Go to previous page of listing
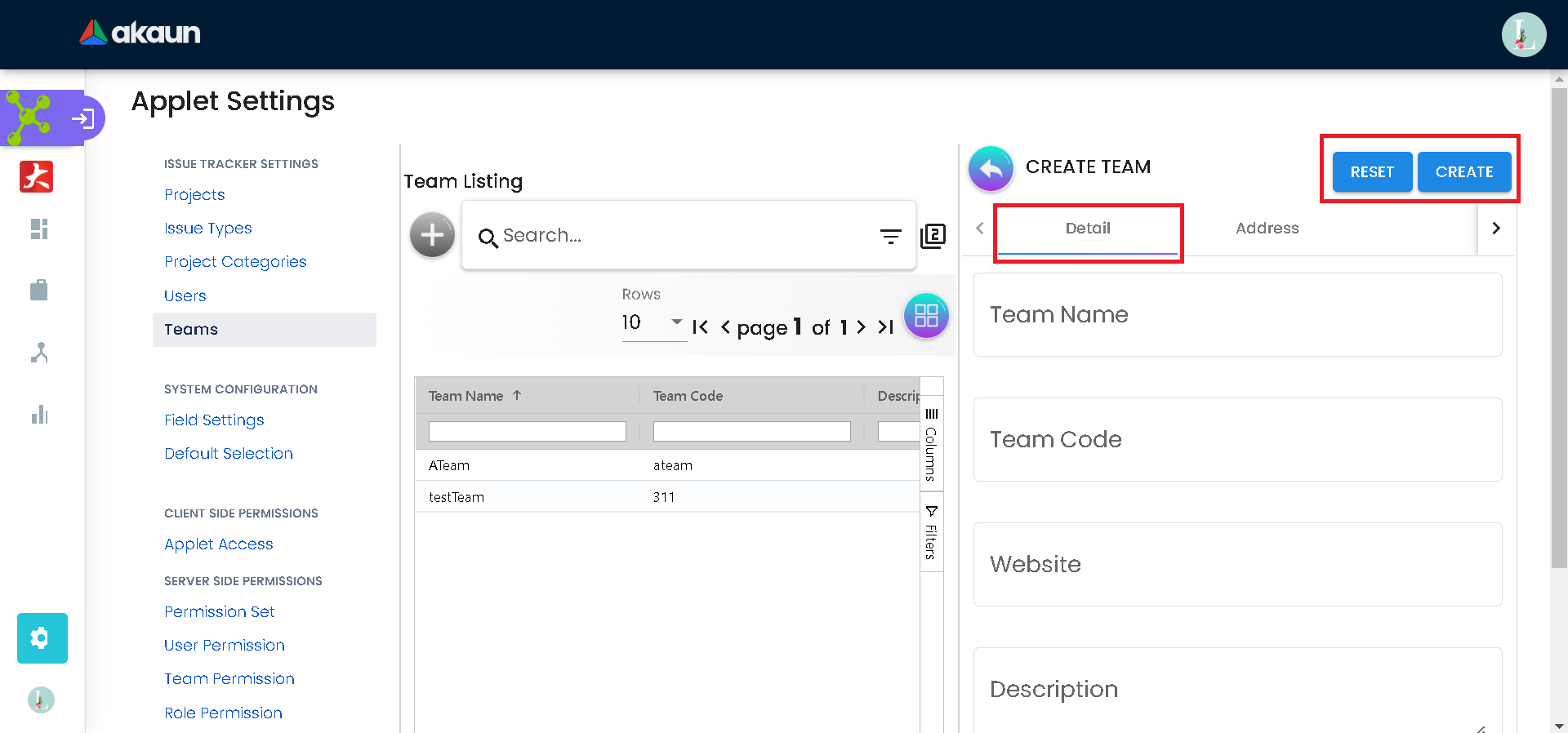The height and width of the screenshot is (733, 1568). 725,327
